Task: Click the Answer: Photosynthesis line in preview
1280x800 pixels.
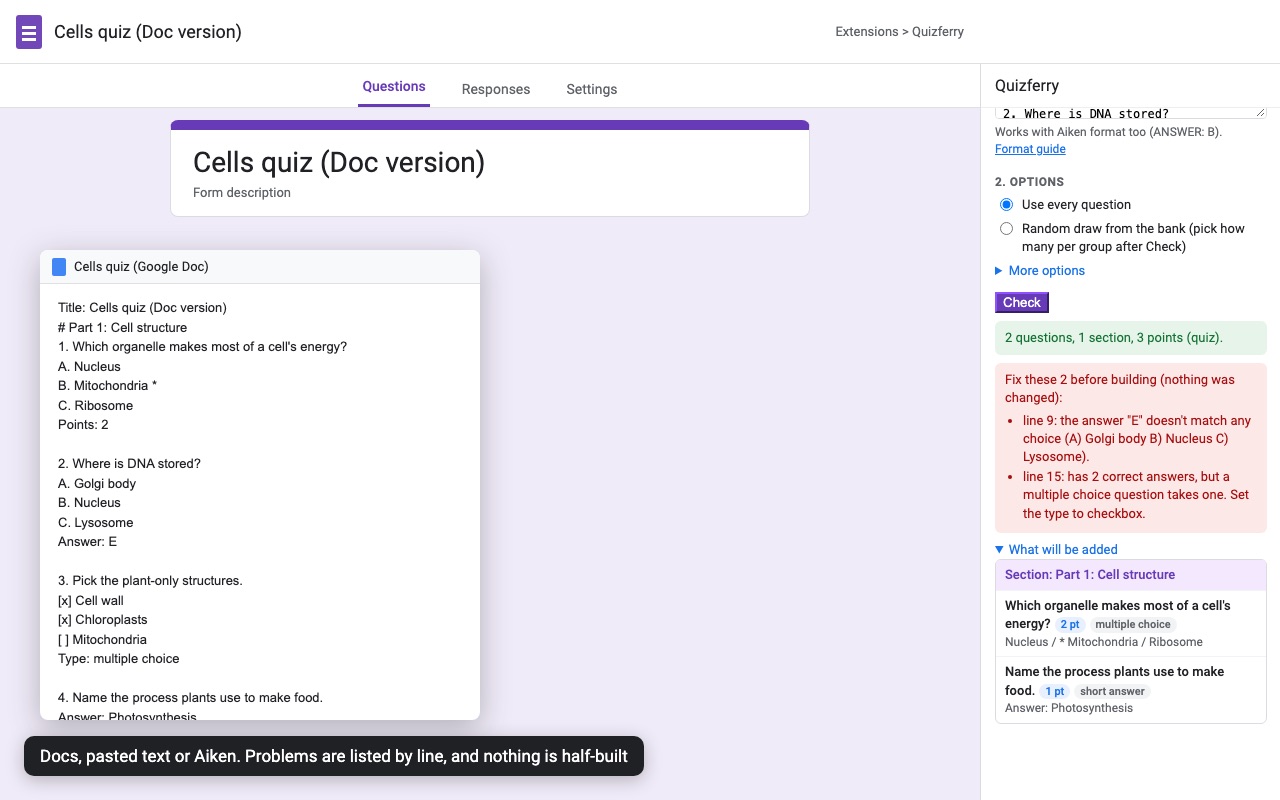Action: coord(1069,708)
